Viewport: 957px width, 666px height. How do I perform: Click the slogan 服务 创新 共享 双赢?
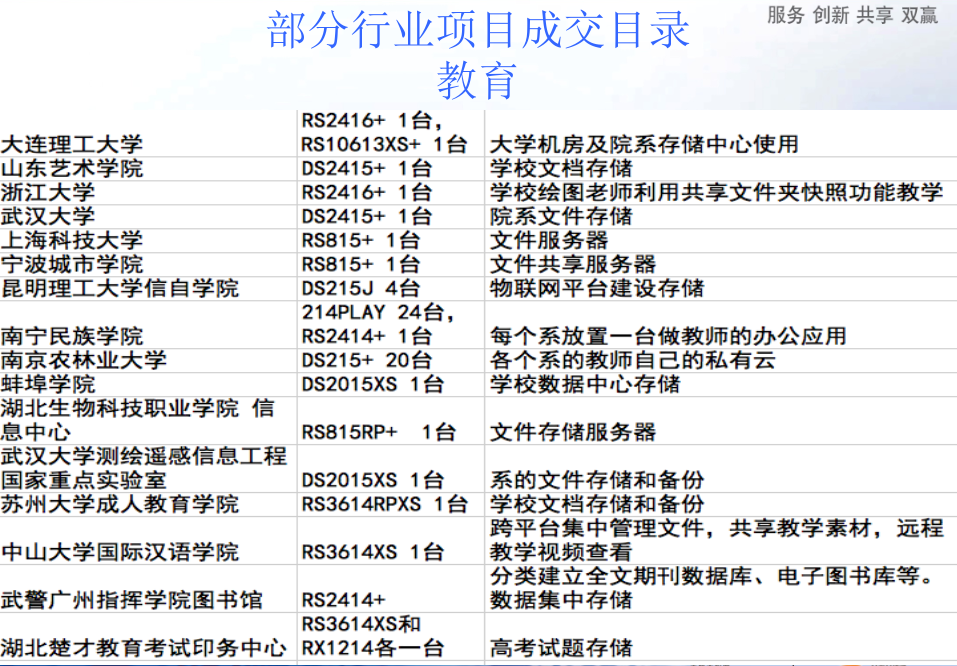(852, 15)
